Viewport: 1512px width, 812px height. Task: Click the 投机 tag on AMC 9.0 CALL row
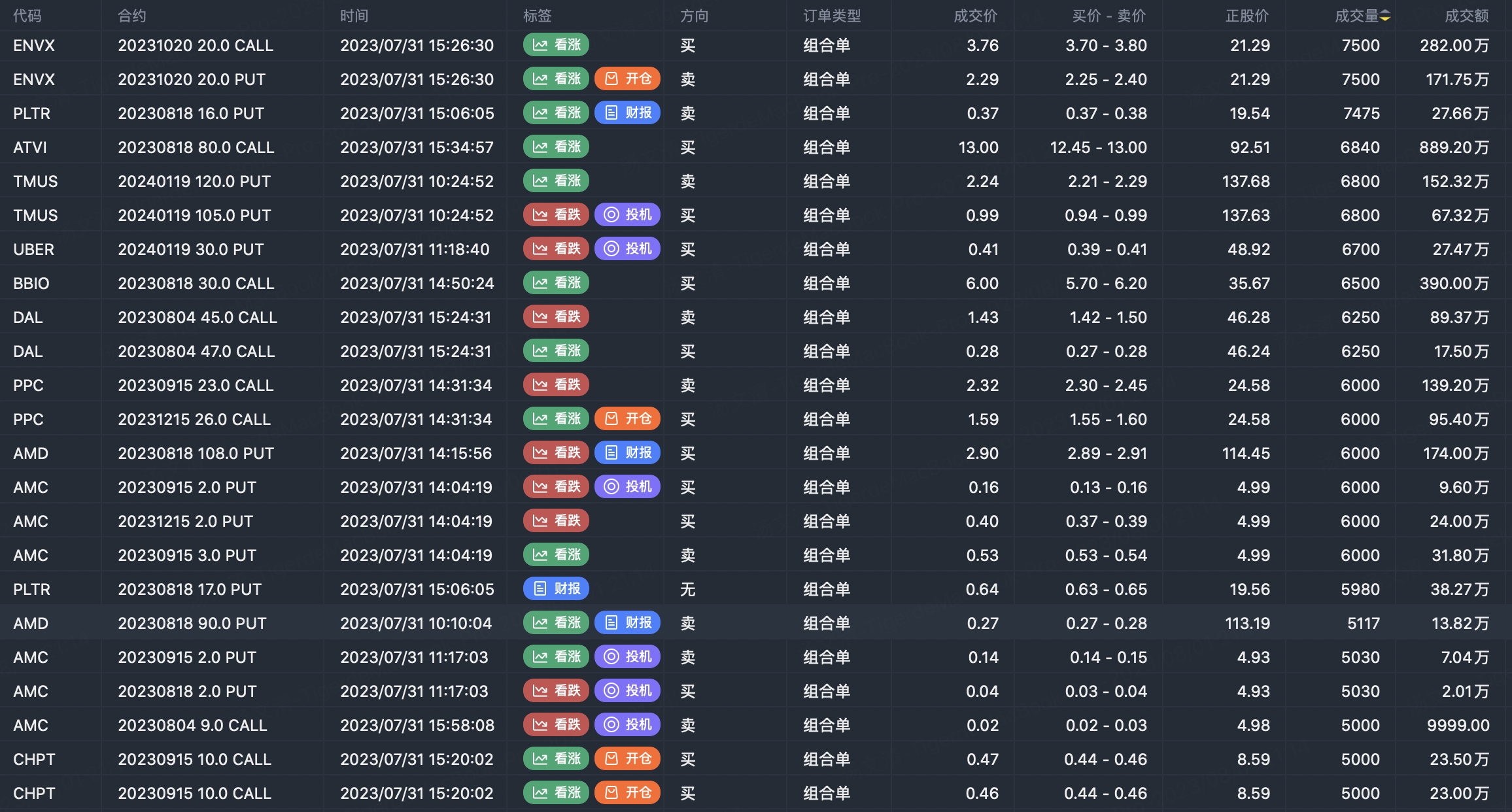click(x=627, y=725)
